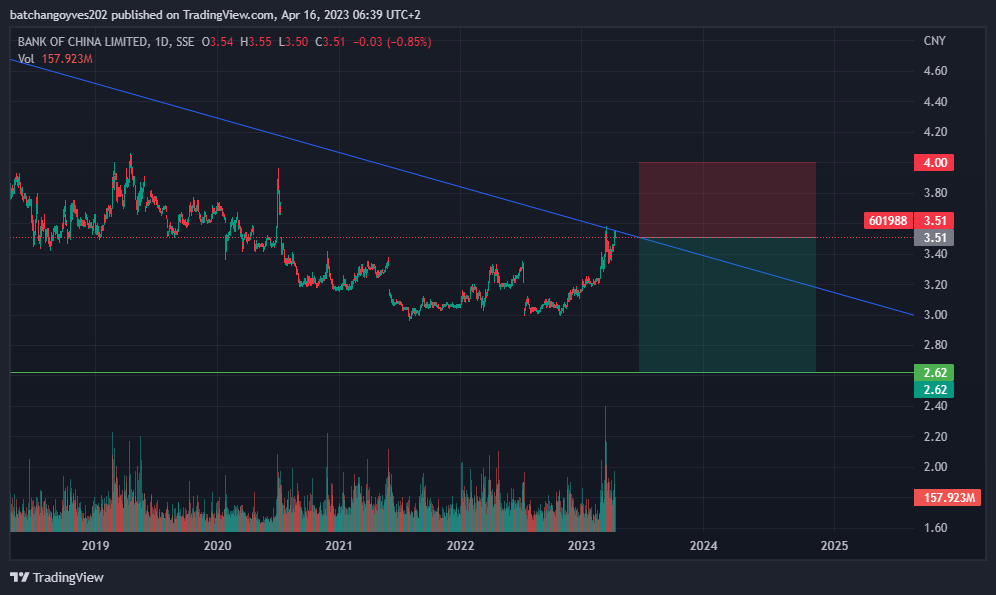Click the closing price value C3.51
The image size is (996, 595).
pyautogui.click(x=330, y=42)
